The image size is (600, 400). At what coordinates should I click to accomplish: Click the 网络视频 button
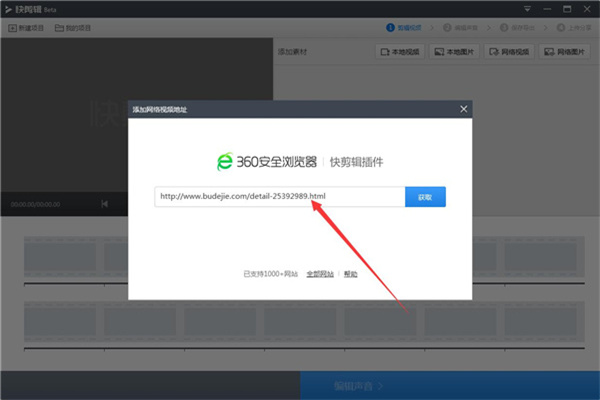tap(509, 52)
